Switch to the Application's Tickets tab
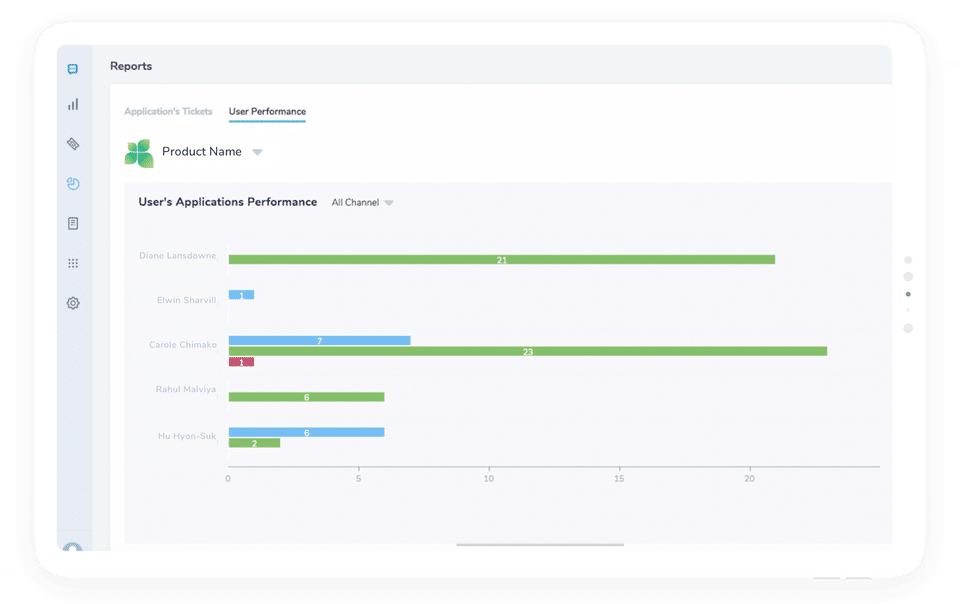Viewport: 960px width, 604px height. point(168,111)
